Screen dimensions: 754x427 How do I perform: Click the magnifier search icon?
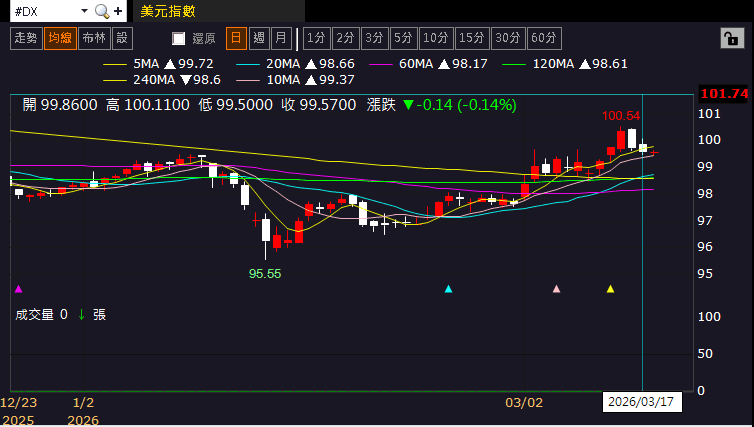click(x=102, y=12)
